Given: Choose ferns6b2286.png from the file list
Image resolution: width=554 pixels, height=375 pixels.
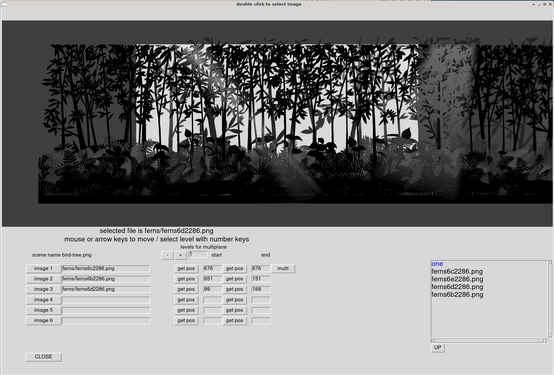Looking at the screenshot, I should pyautogui.click(x=457, y=295).
